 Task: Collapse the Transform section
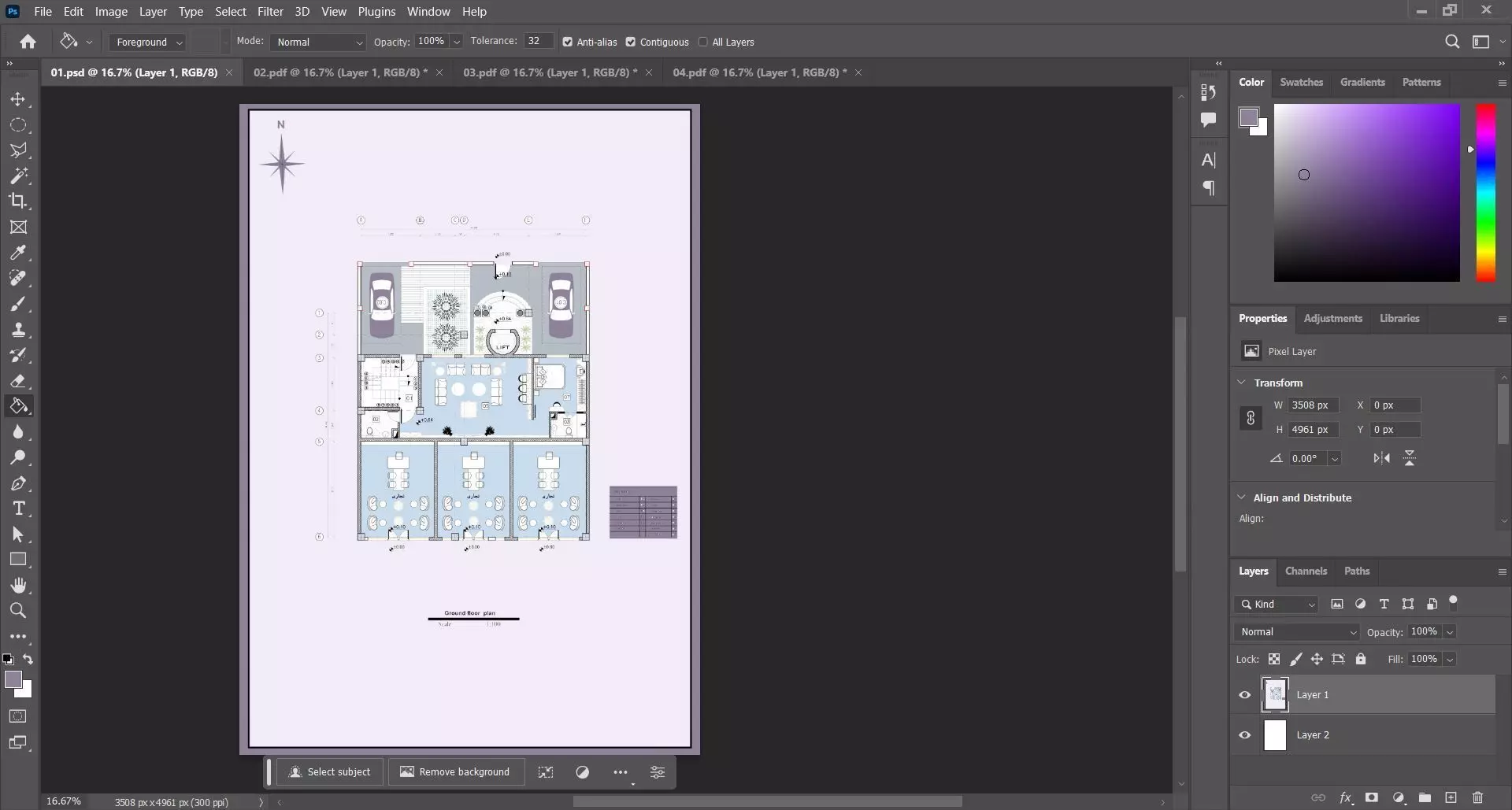click(1242, 383)
